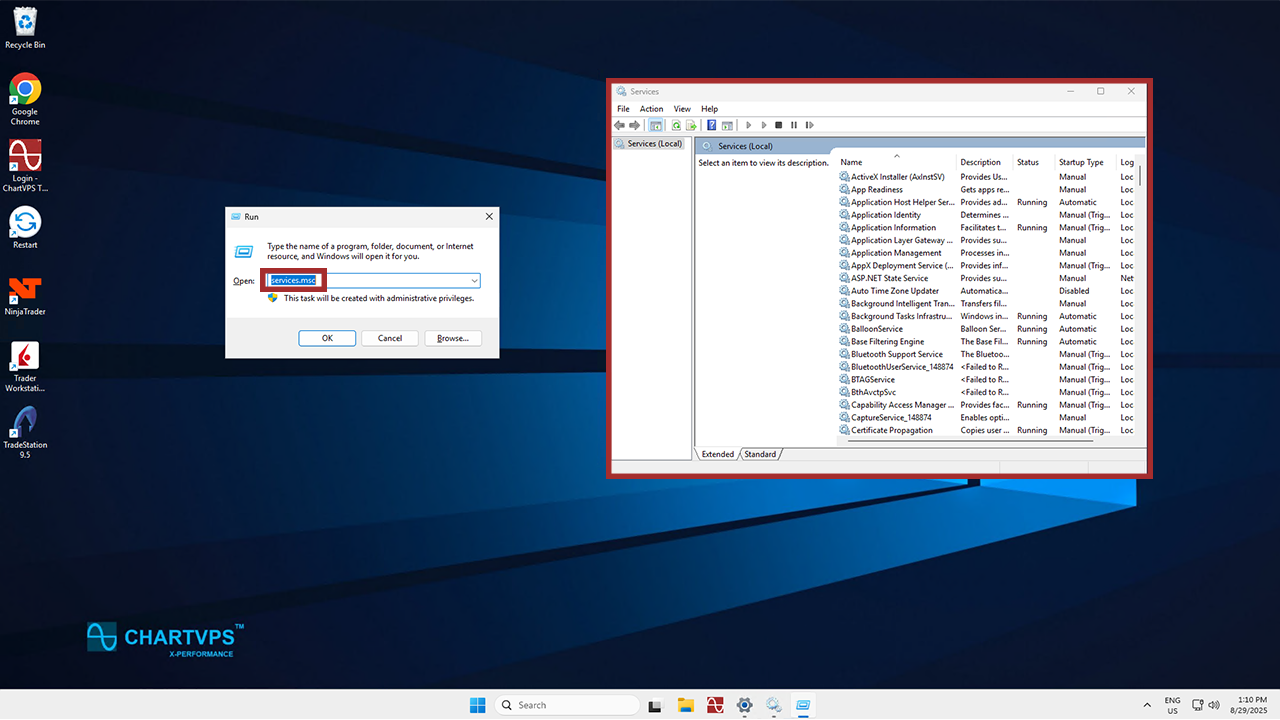Click the back arrow in Services toolbar
The width and height of the screenshot is (1280, 720).
click(x=620, y=125)
